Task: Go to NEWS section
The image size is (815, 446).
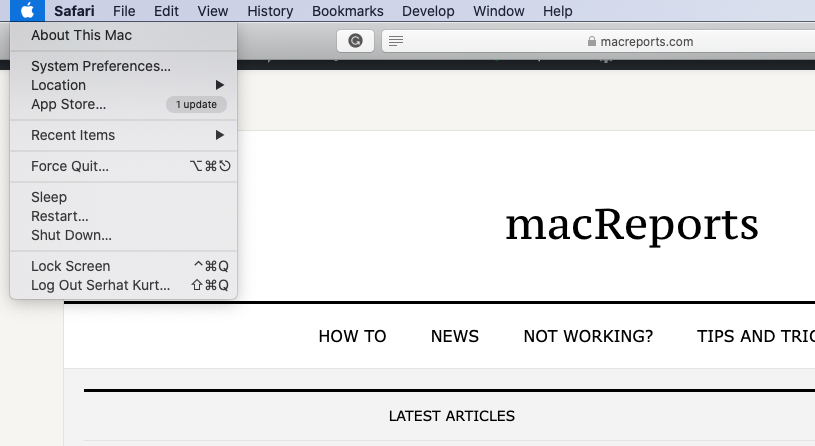Action: (x=455, y=336)
